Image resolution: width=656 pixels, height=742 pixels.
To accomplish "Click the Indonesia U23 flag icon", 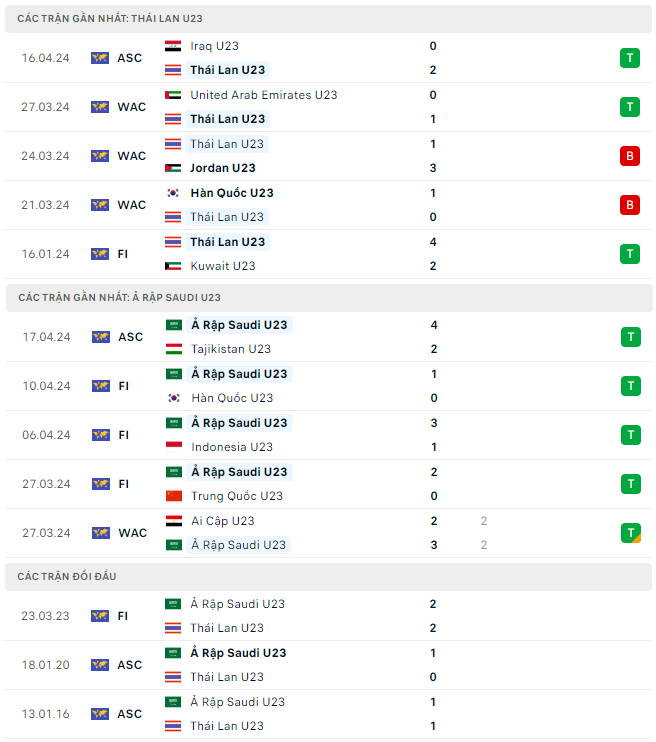I will [x=174, y=447].
